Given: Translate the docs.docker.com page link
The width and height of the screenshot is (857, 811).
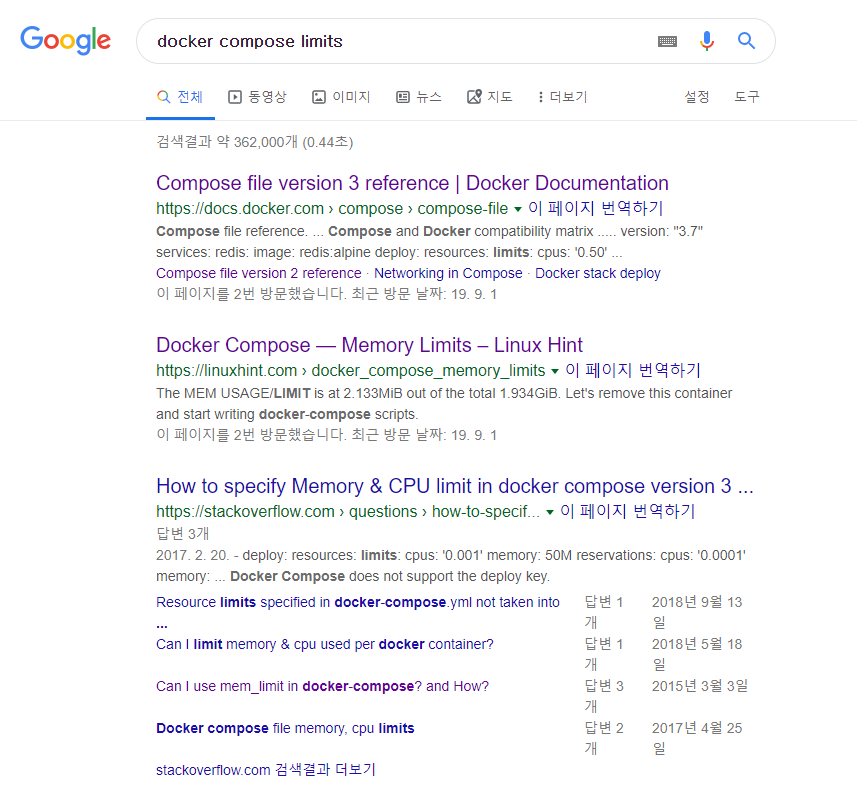Looking at the screenshot, I should [596, 208].
